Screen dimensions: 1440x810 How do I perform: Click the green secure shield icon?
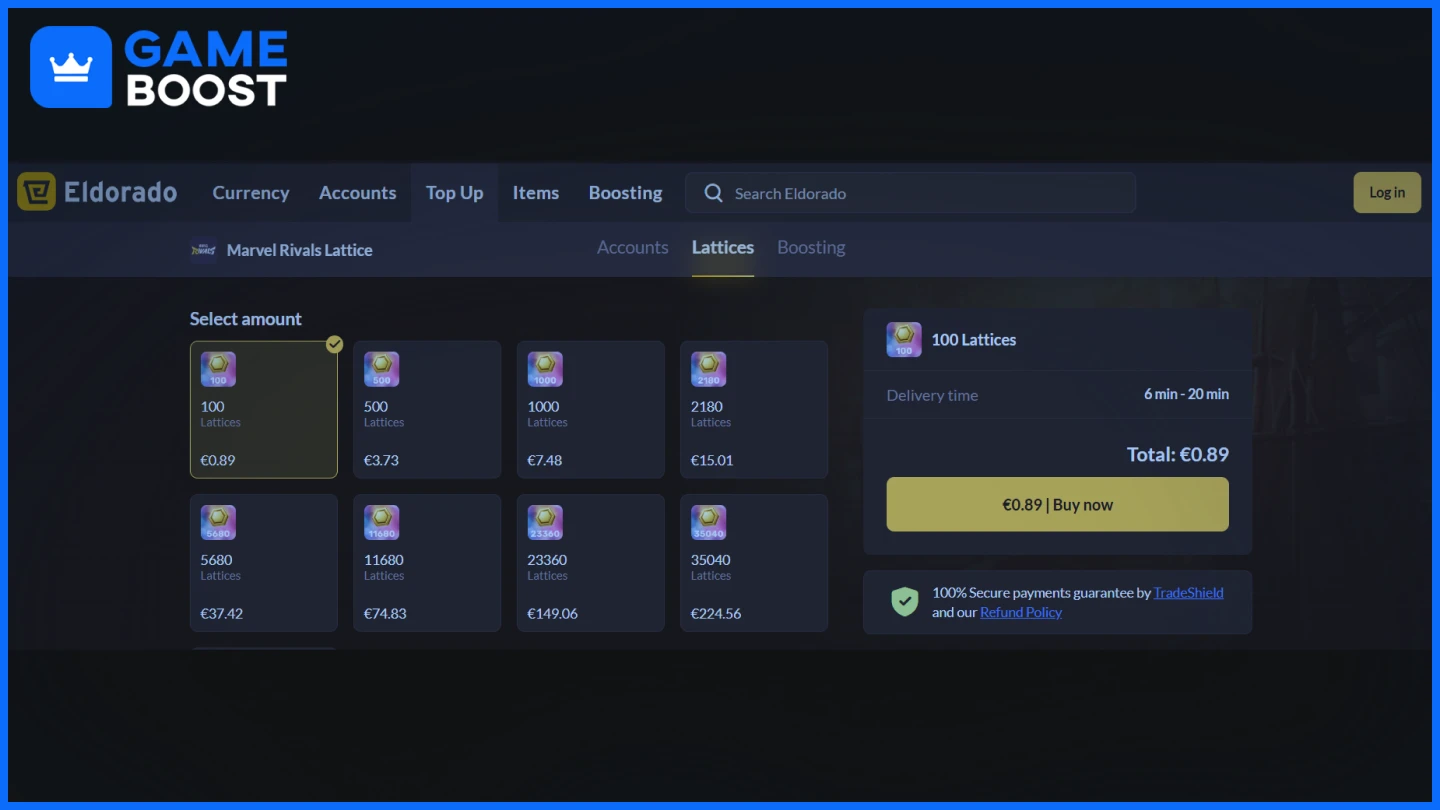(x=904, y=602)
